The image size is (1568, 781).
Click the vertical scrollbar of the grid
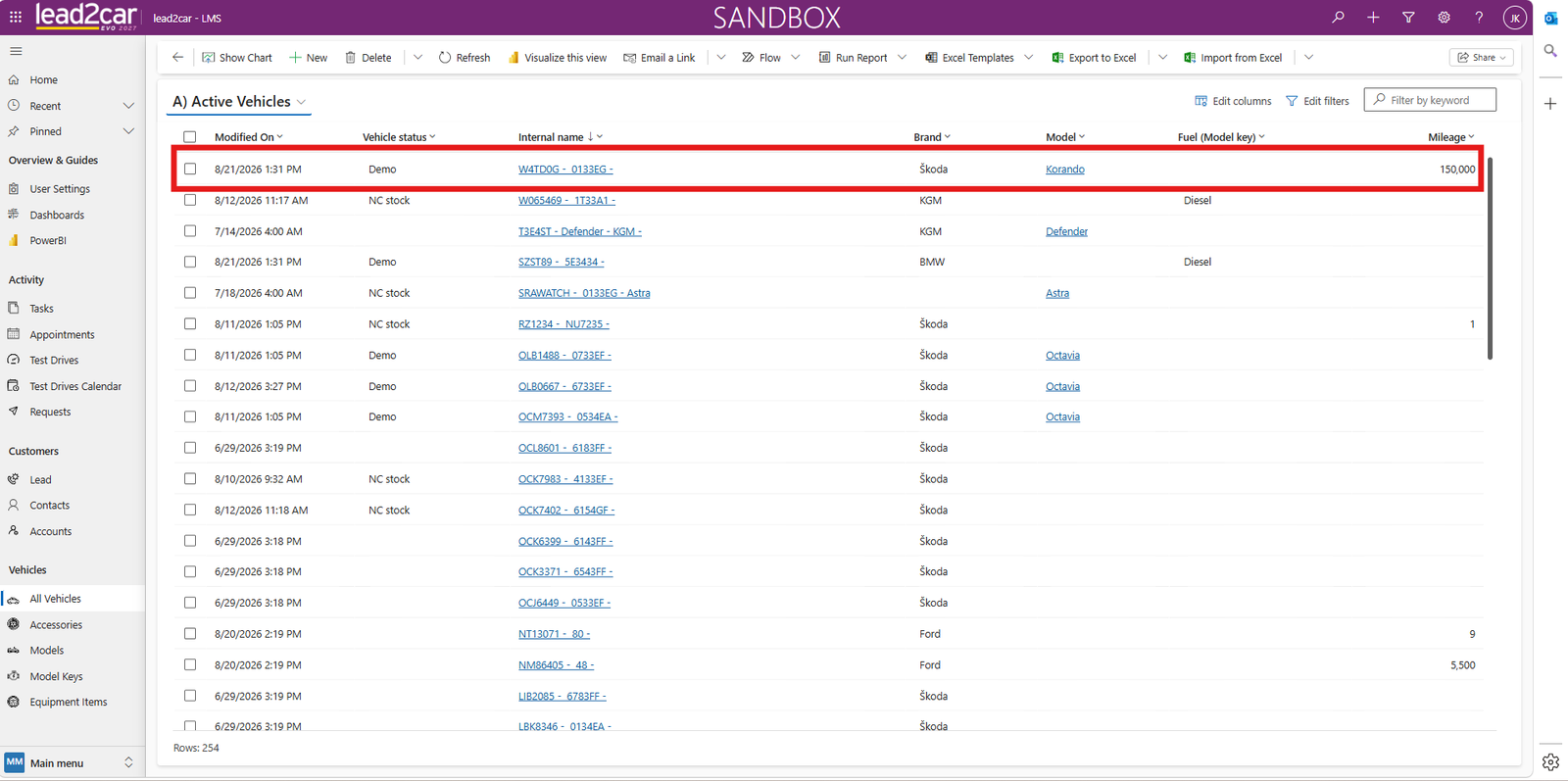[x=1490, y=258]
